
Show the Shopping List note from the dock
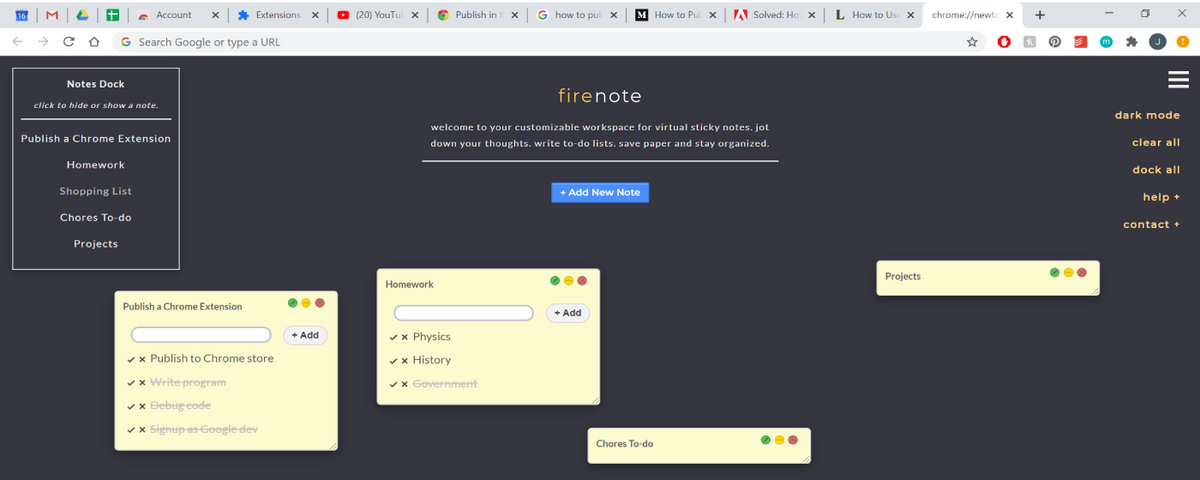tap(95, 191)
